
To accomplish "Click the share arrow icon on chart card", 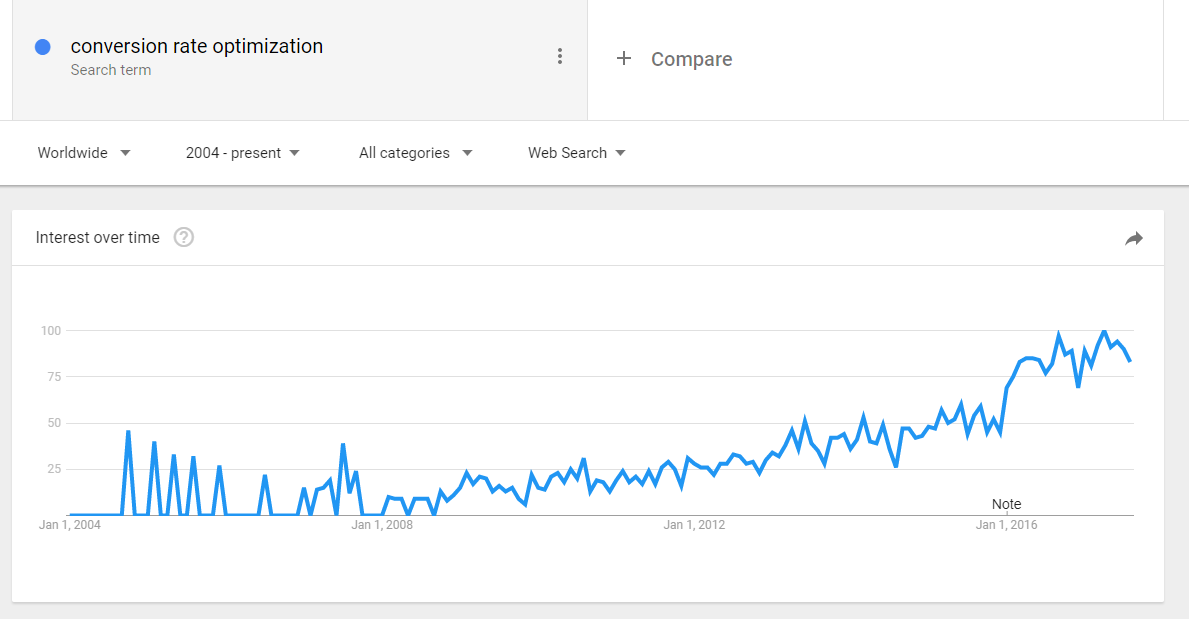I will coord(1133,238).
